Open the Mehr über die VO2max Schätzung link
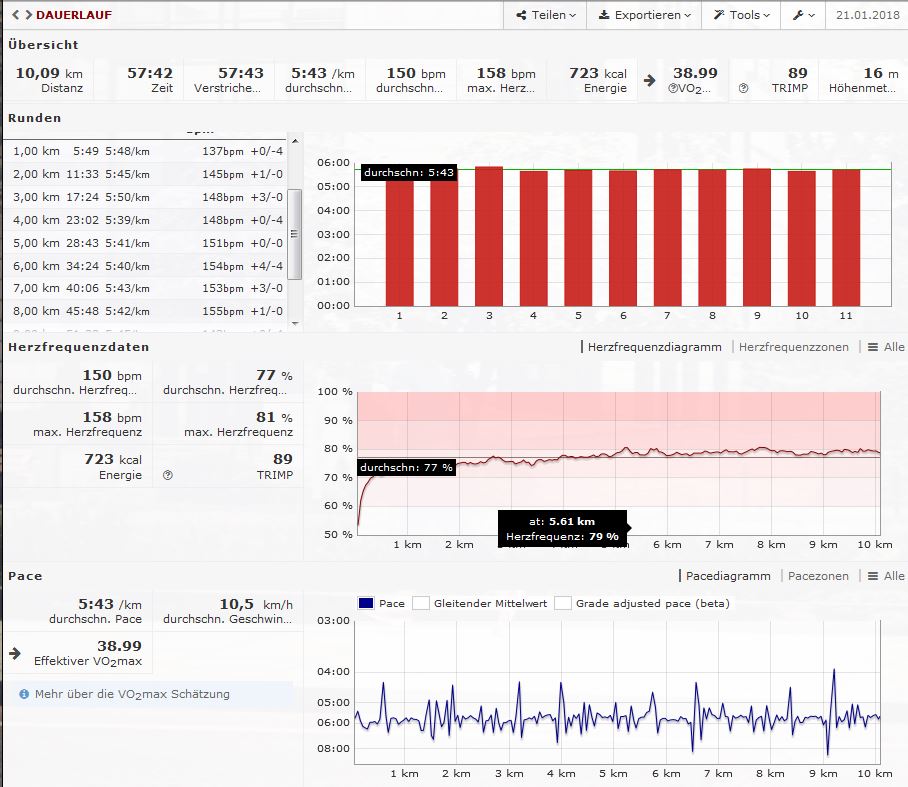This screenshot has width=908, height=787. tap(132, 694)
